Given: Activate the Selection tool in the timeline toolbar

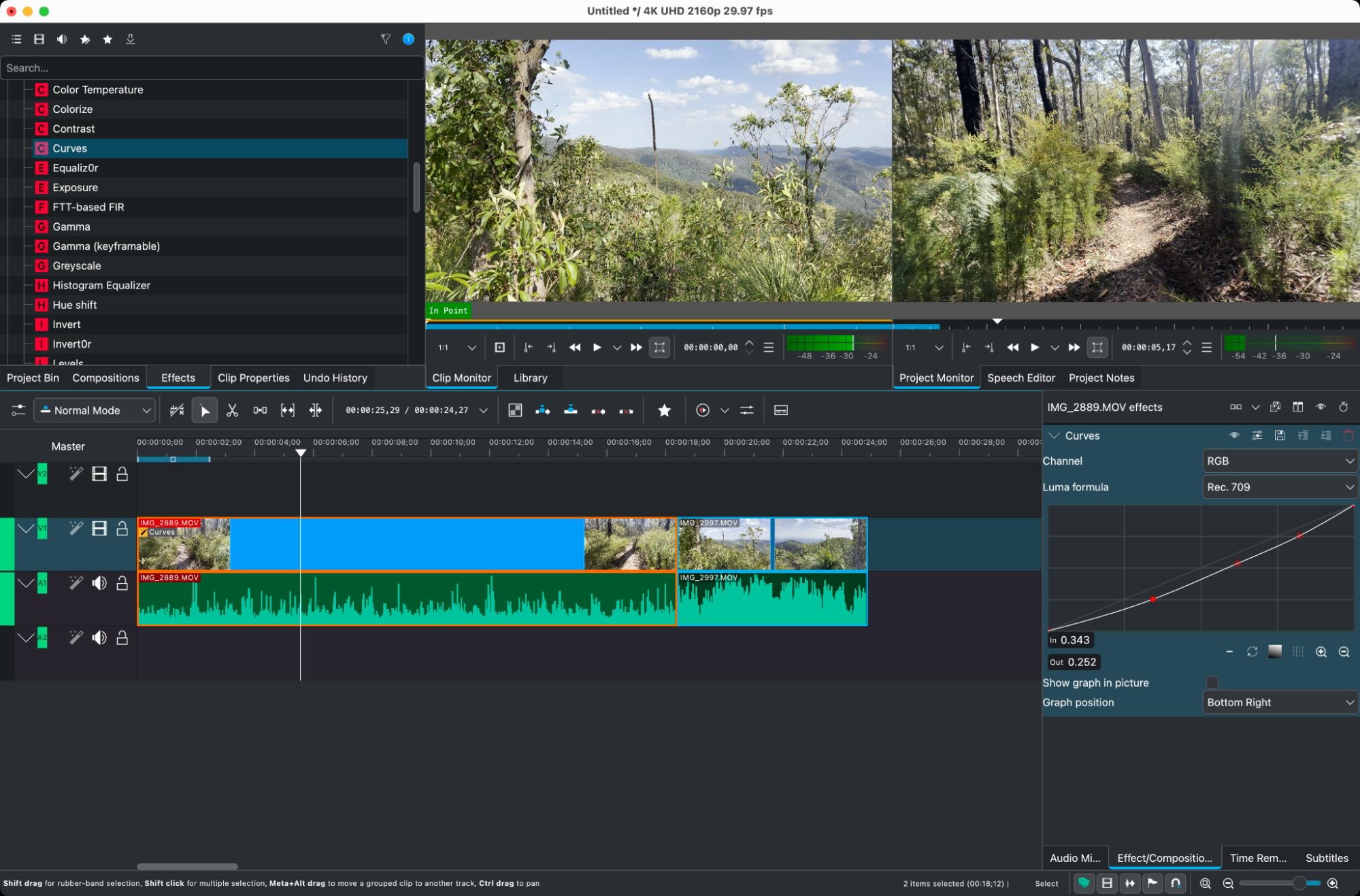Looking at the screenshot, I should coord(204,410).
